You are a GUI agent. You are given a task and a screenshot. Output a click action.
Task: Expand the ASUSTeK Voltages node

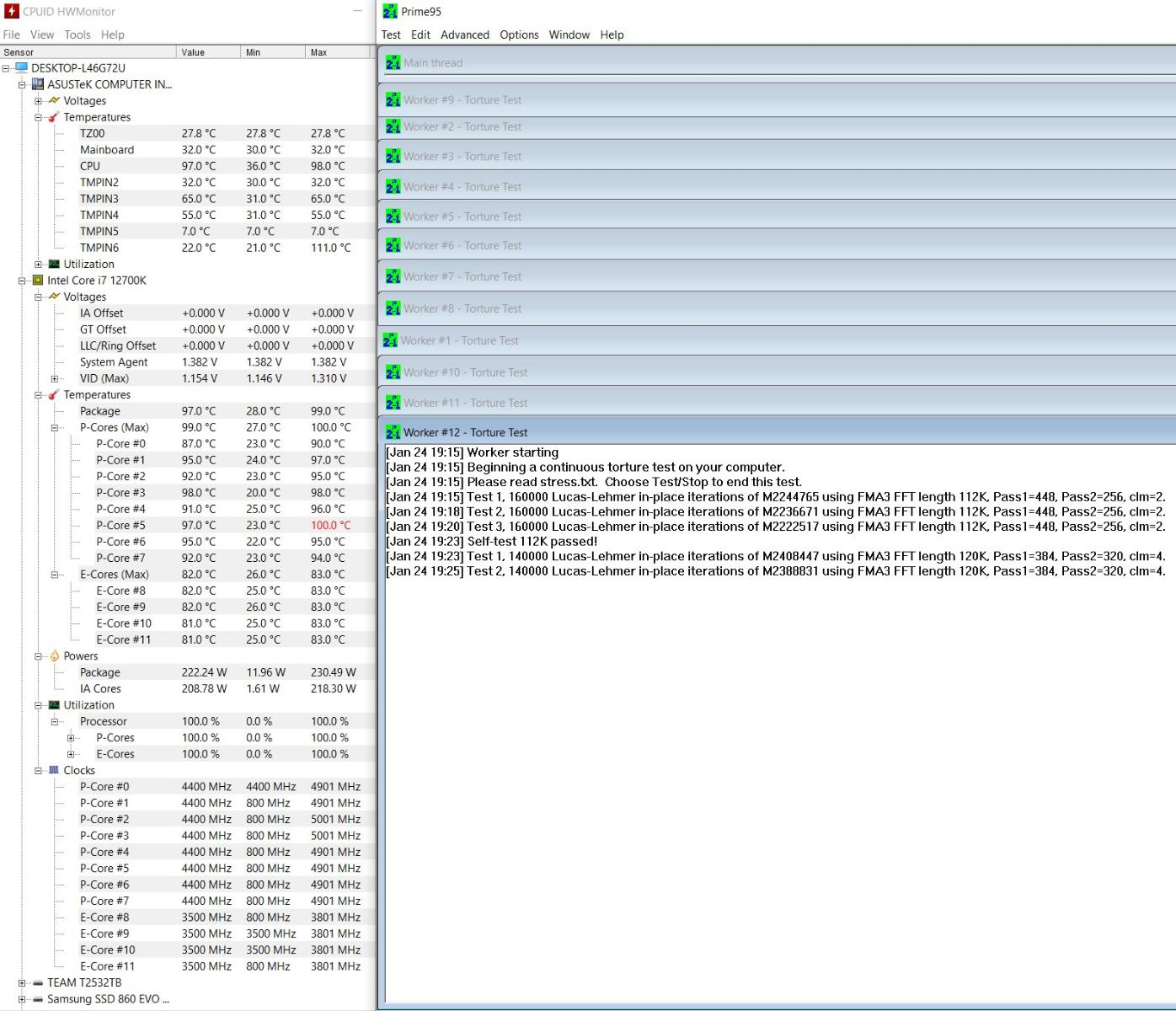point(38,101)
